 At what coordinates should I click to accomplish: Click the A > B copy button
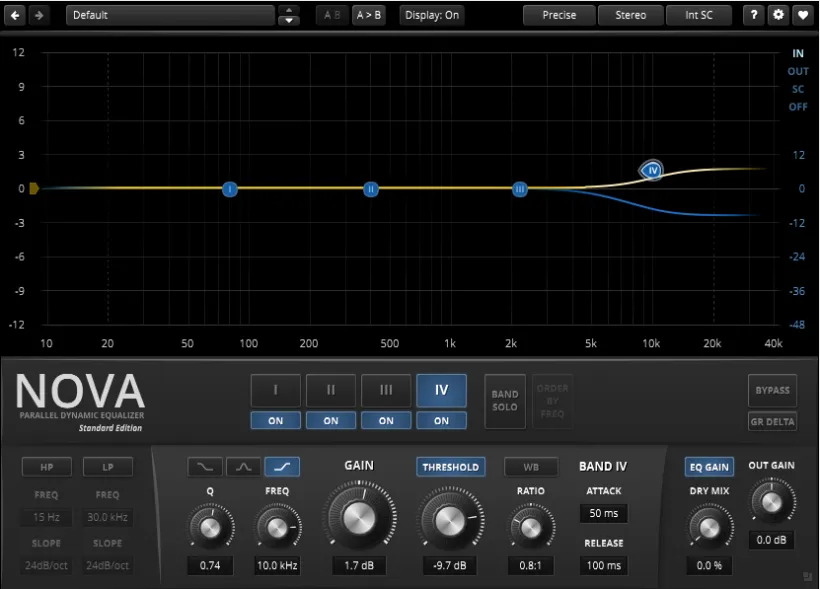[369, 15]
